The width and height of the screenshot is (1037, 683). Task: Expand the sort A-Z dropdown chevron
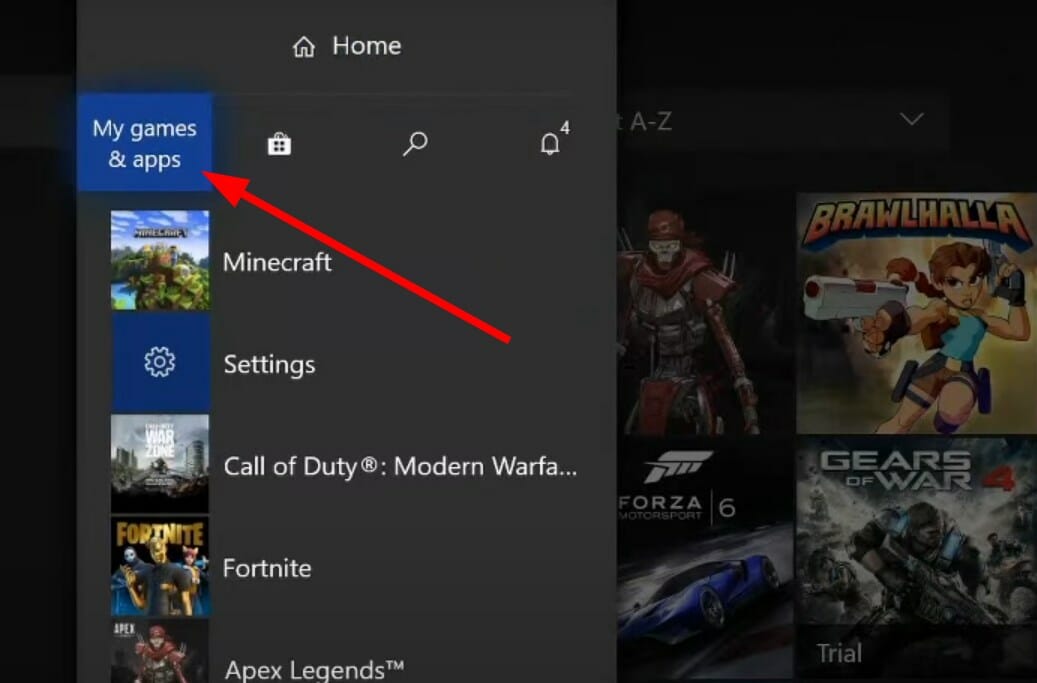click(x=912, y=119)
